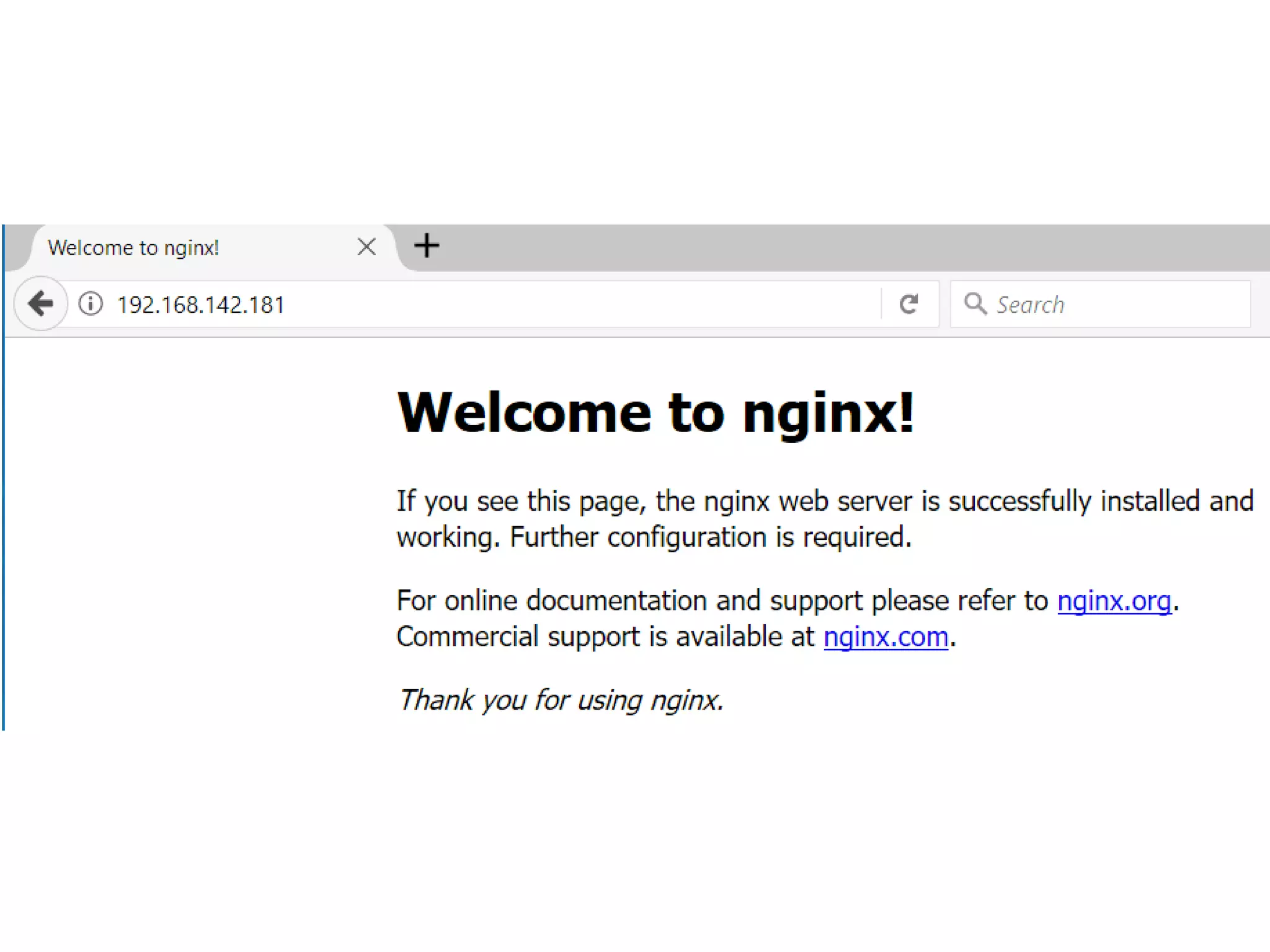
Task: Reload the current page
Action: pos(908,304)
